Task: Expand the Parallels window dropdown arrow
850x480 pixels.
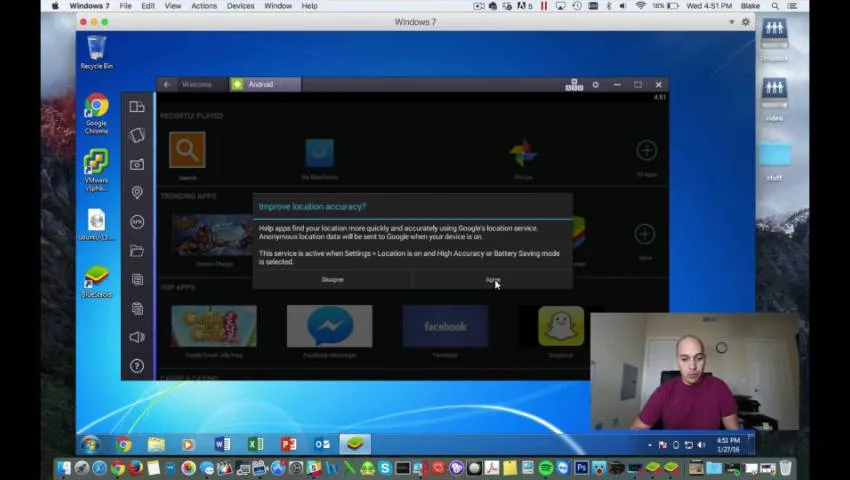Action: [x=731, y=22]
